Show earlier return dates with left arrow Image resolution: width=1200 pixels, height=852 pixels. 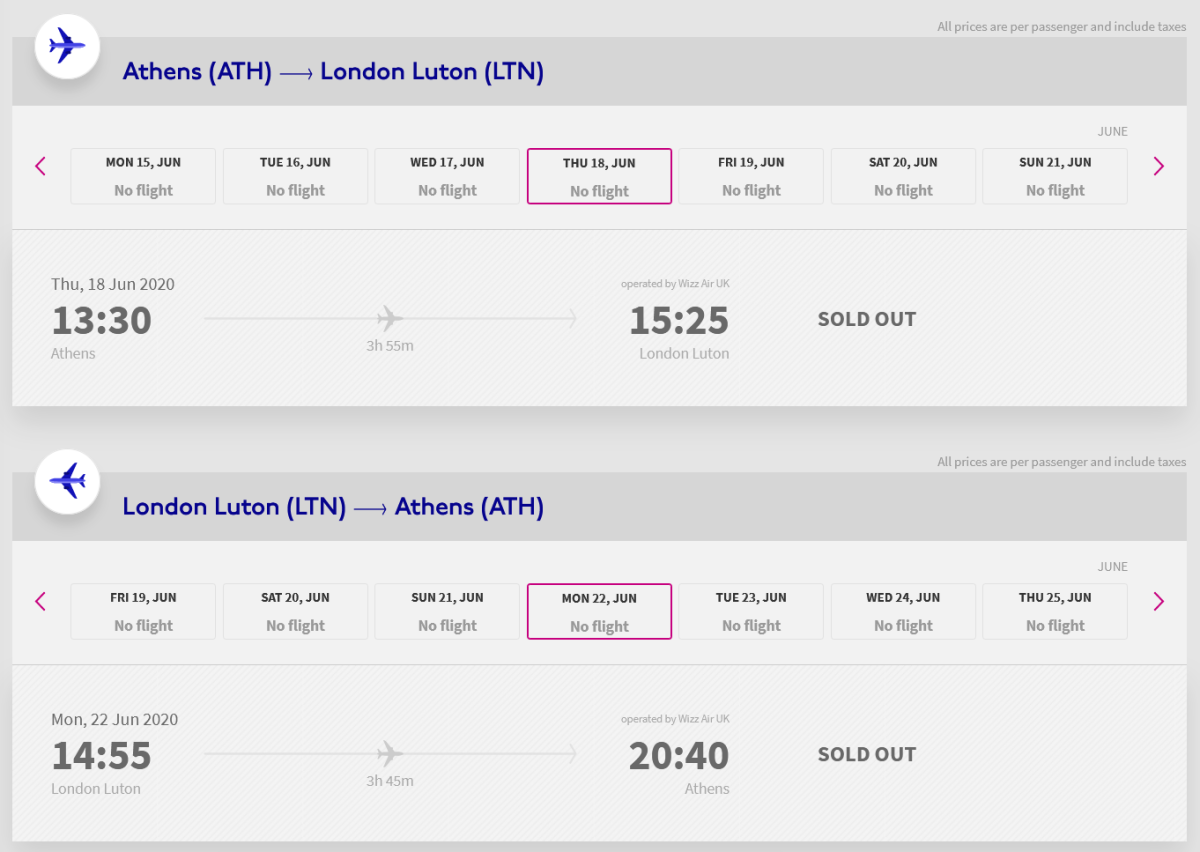[x=41, y=601]
